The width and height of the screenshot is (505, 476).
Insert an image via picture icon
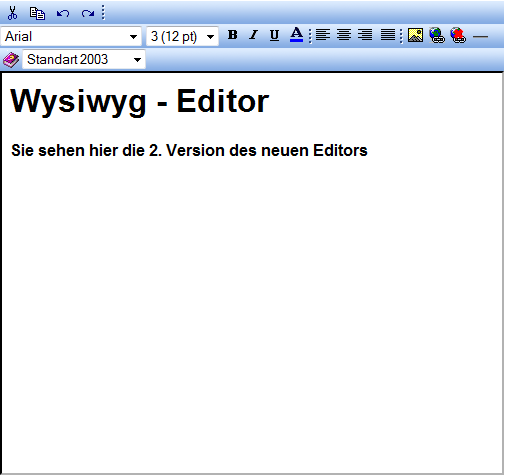[x=415, y=35]
